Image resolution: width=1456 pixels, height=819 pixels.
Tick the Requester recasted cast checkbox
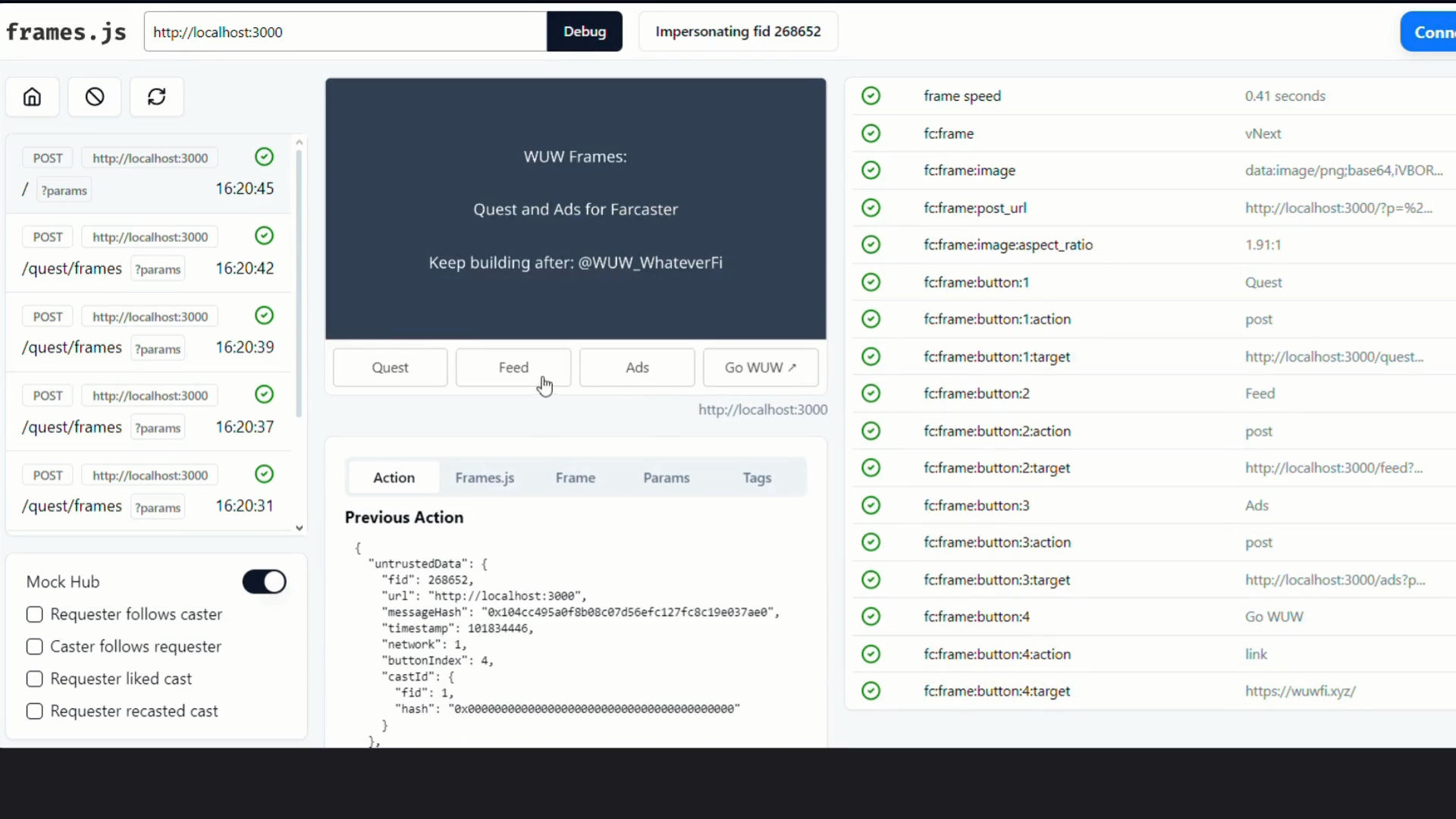point(35,711)
